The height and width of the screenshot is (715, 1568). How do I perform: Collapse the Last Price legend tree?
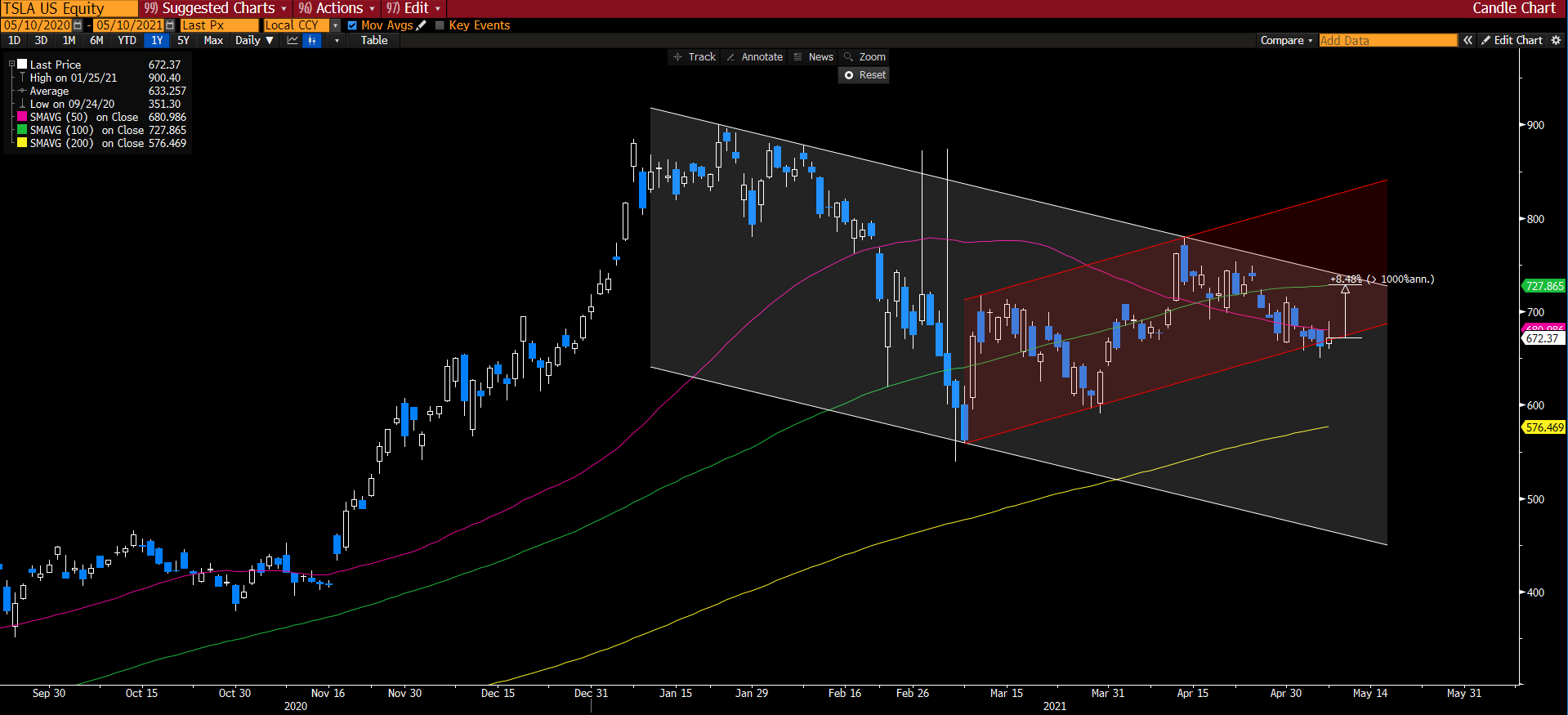(11, 64)
